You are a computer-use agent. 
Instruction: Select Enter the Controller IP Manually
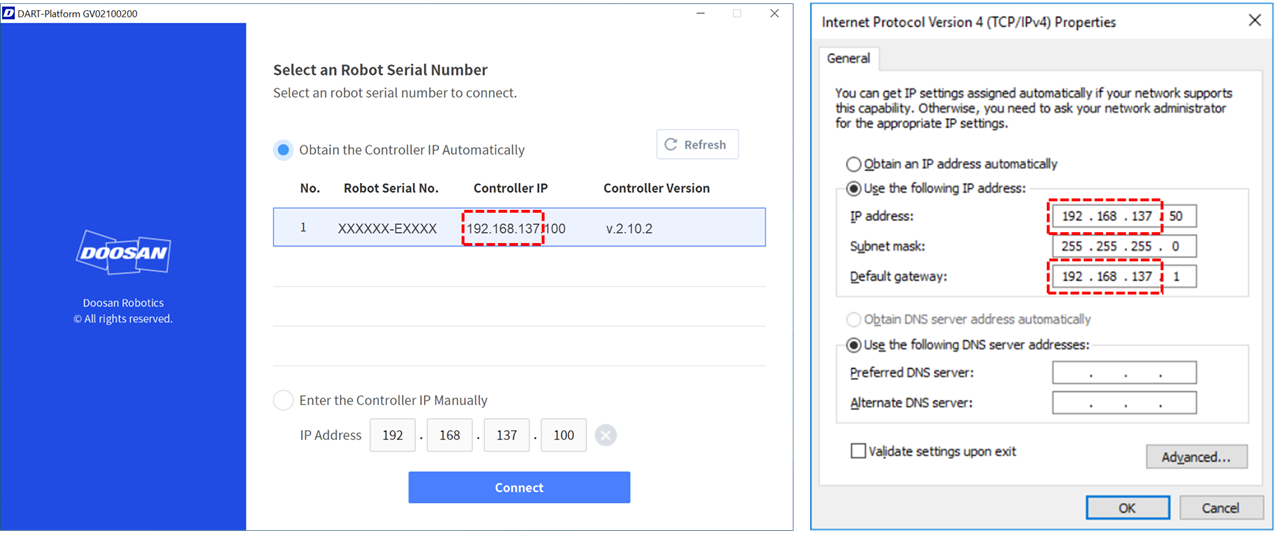[284, 400]
